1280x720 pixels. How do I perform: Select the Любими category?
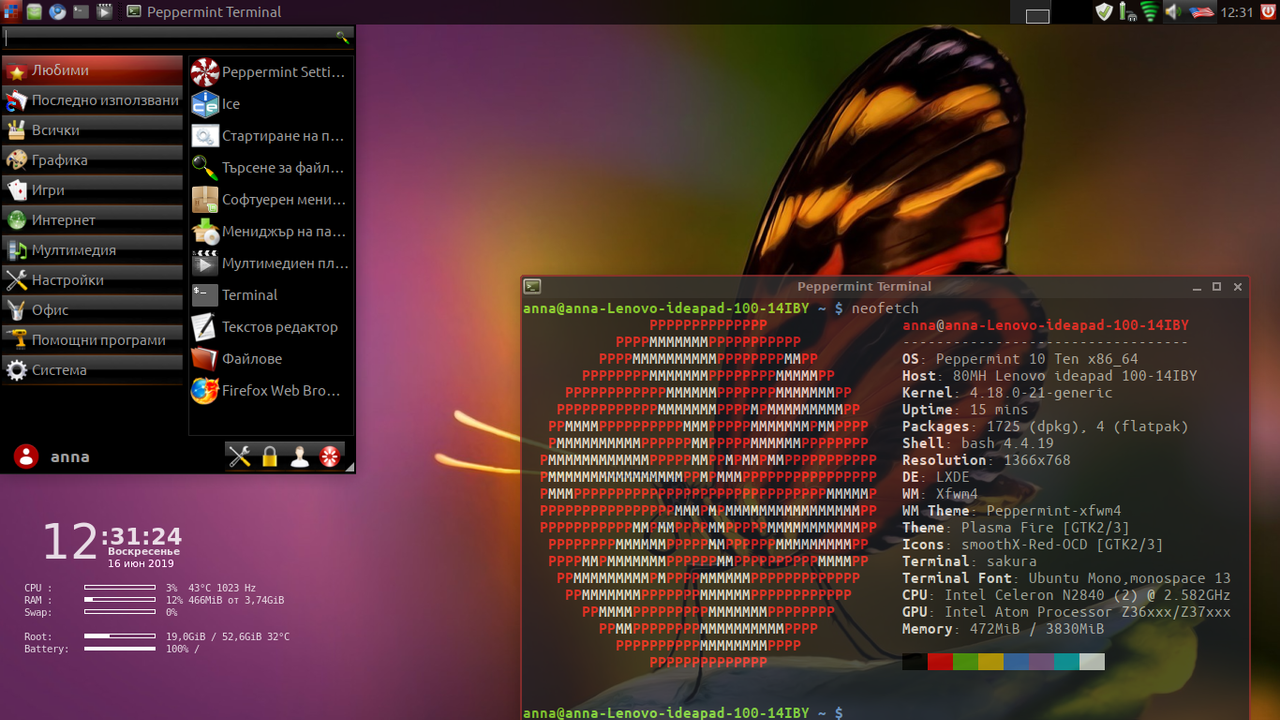[x=92, y=71]
